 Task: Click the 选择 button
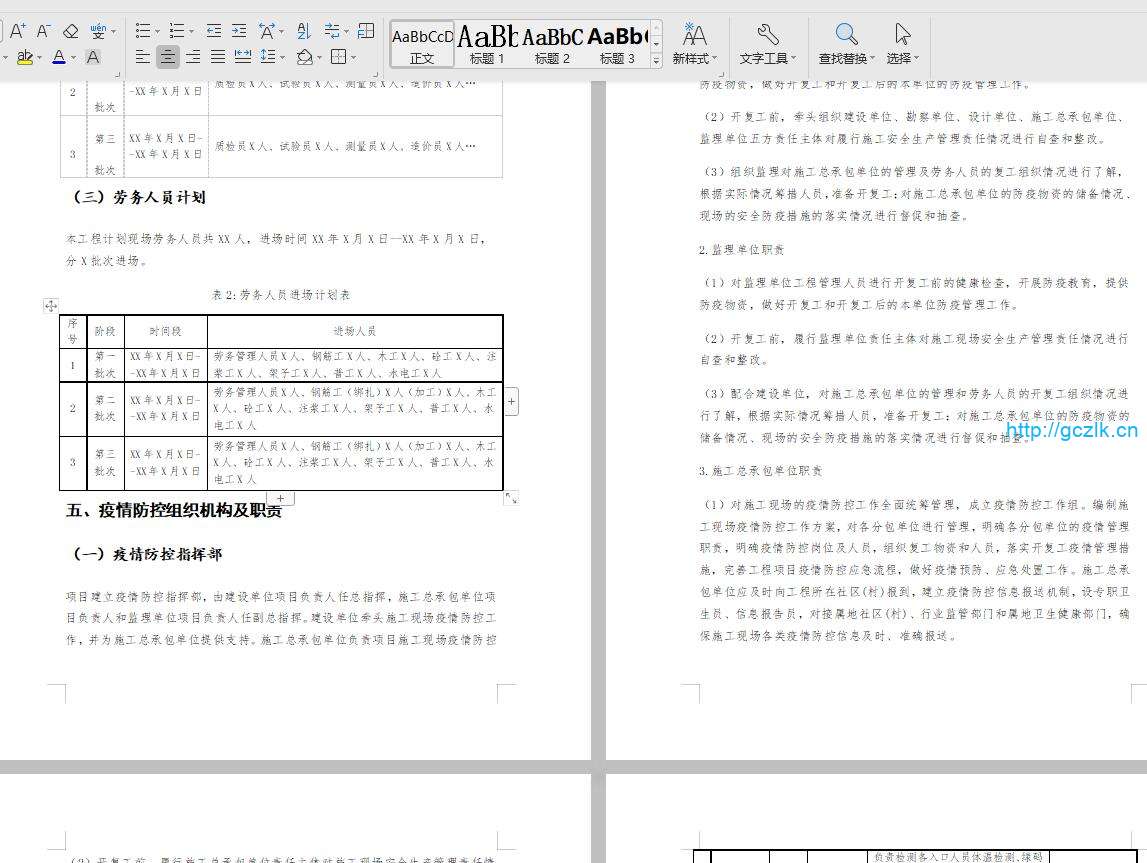(x=901, y=45)
